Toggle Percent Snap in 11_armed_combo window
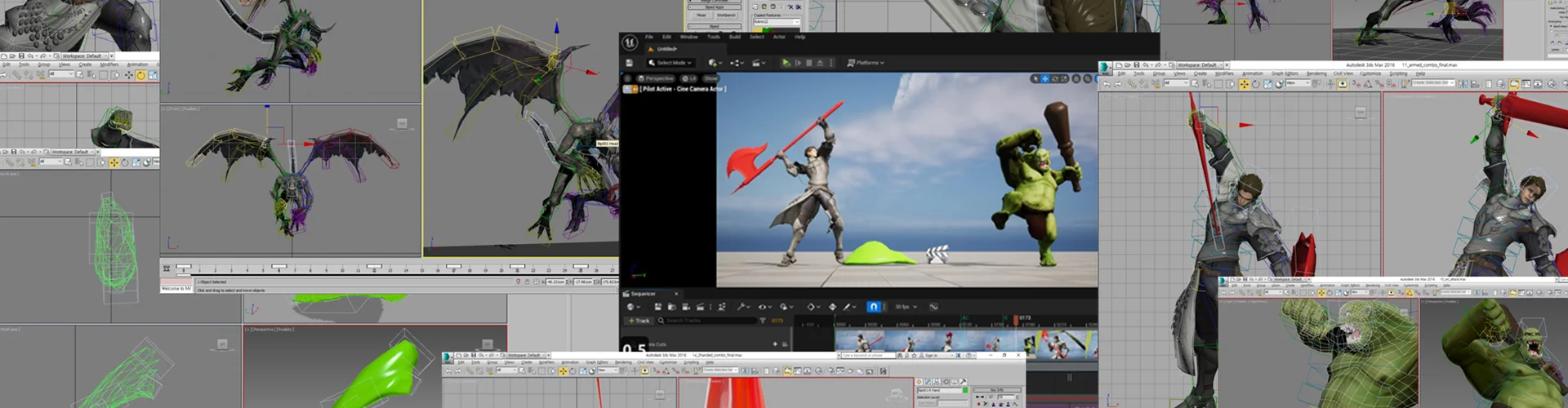 1379,84
